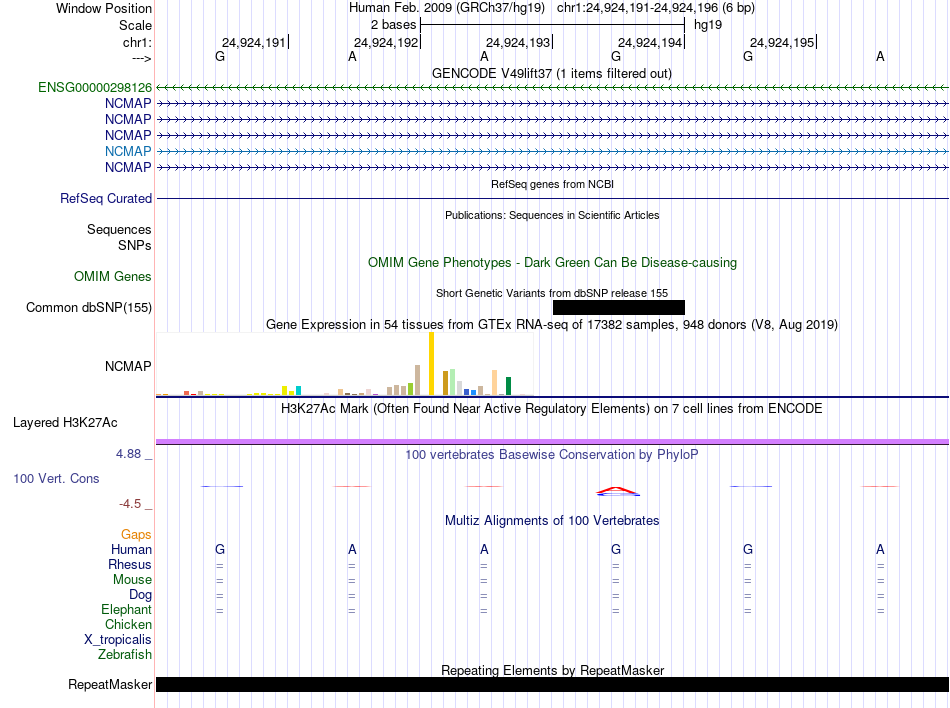Click the Layered H3K27Ac label

tap(65, 423)
